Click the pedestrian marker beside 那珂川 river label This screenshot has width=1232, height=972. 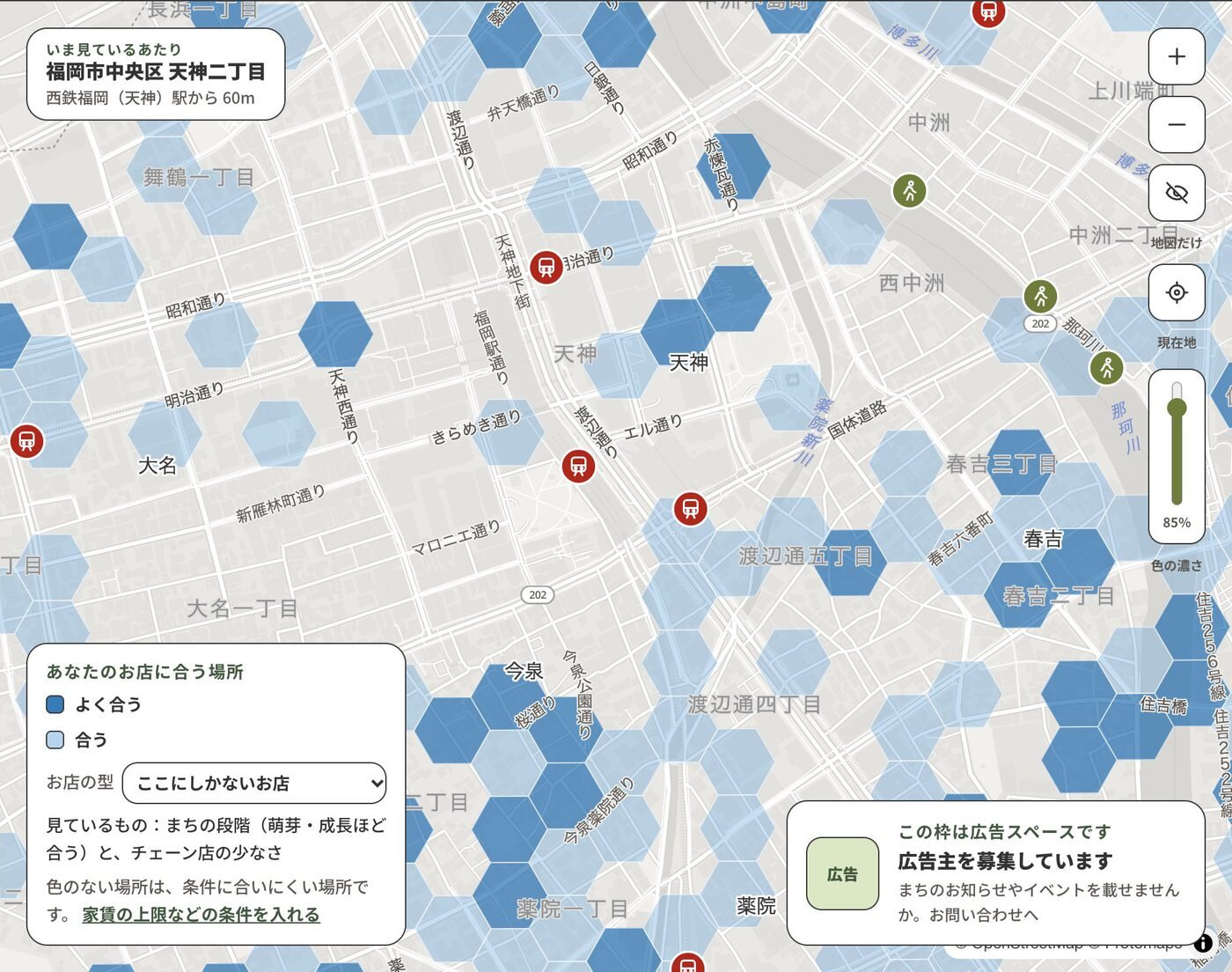[x=1107, y=367]
